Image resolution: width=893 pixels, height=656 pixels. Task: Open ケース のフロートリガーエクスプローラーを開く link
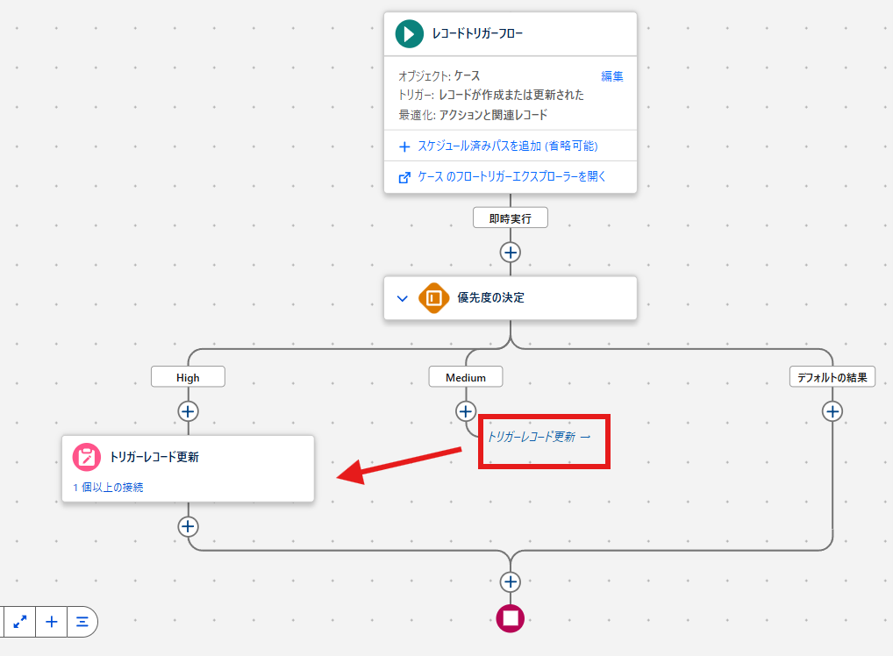click(511, 177)
